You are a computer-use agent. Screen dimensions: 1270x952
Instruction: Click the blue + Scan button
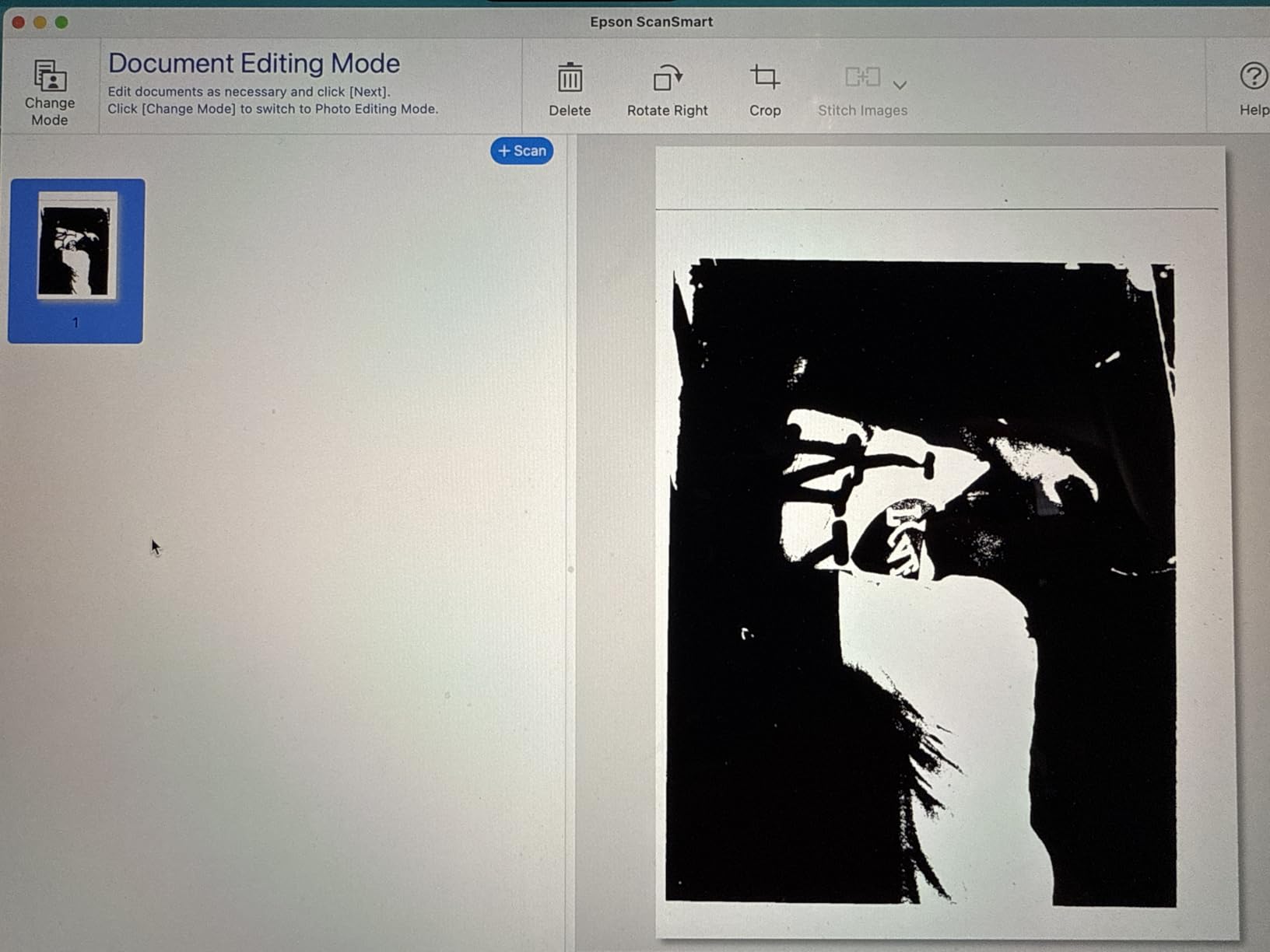click(x=521, y=151)
